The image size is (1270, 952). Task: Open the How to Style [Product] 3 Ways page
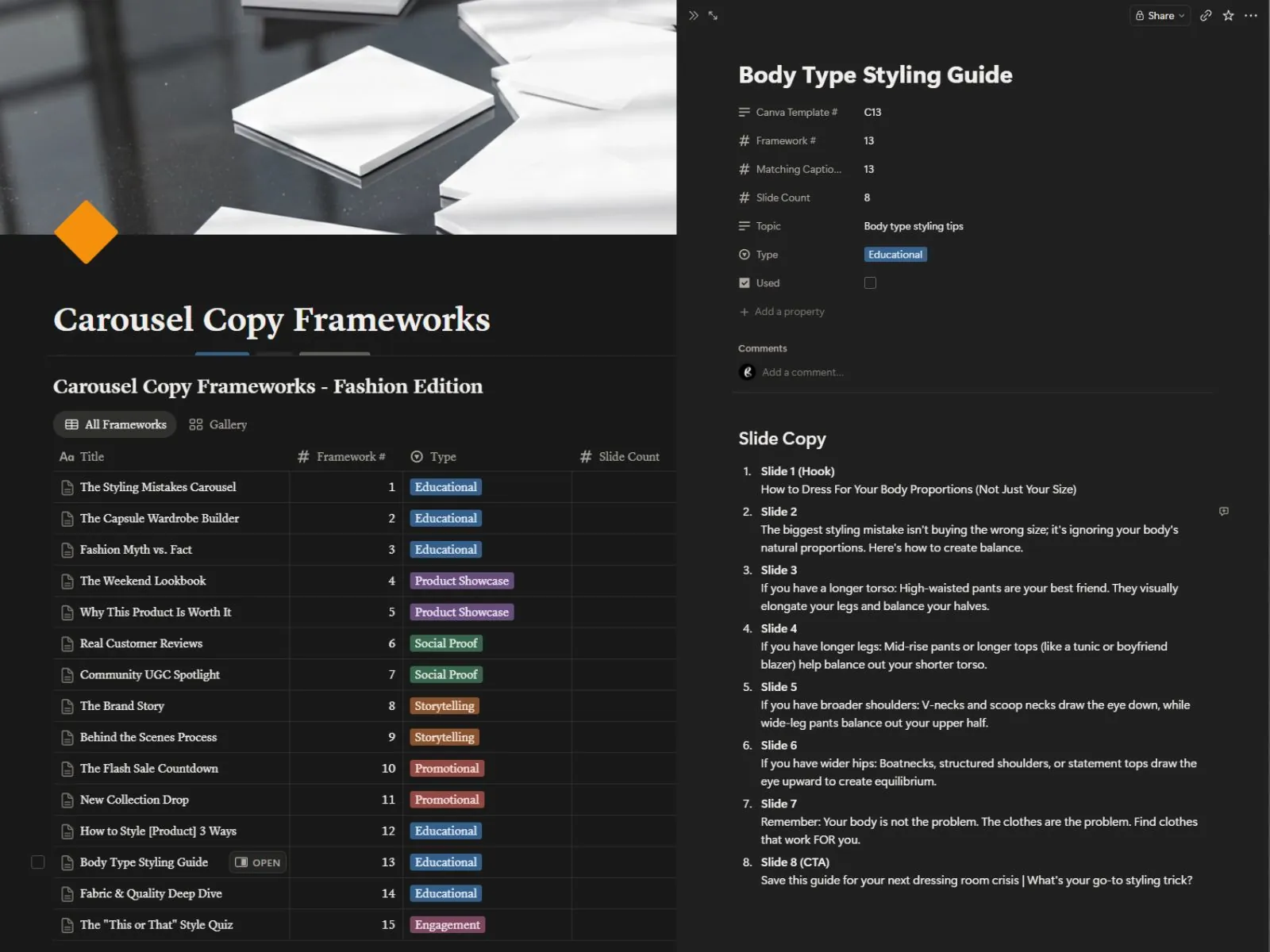[158, 831]
